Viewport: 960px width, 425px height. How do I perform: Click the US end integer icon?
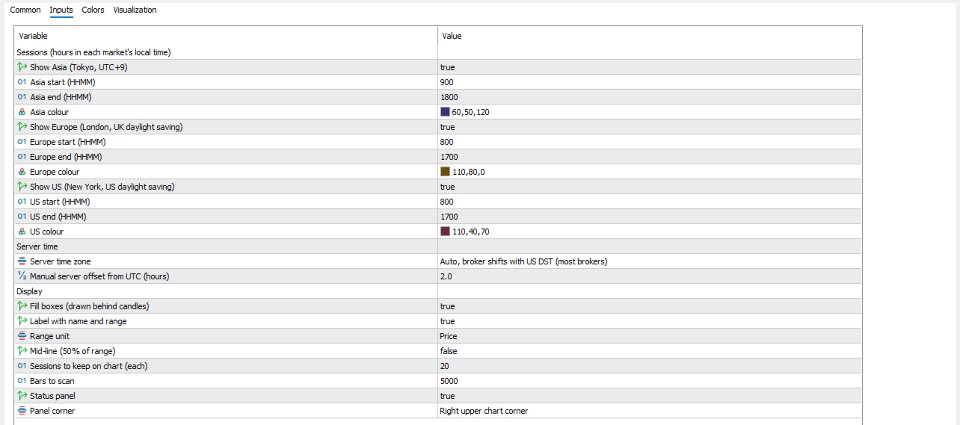tap(23, 217)
